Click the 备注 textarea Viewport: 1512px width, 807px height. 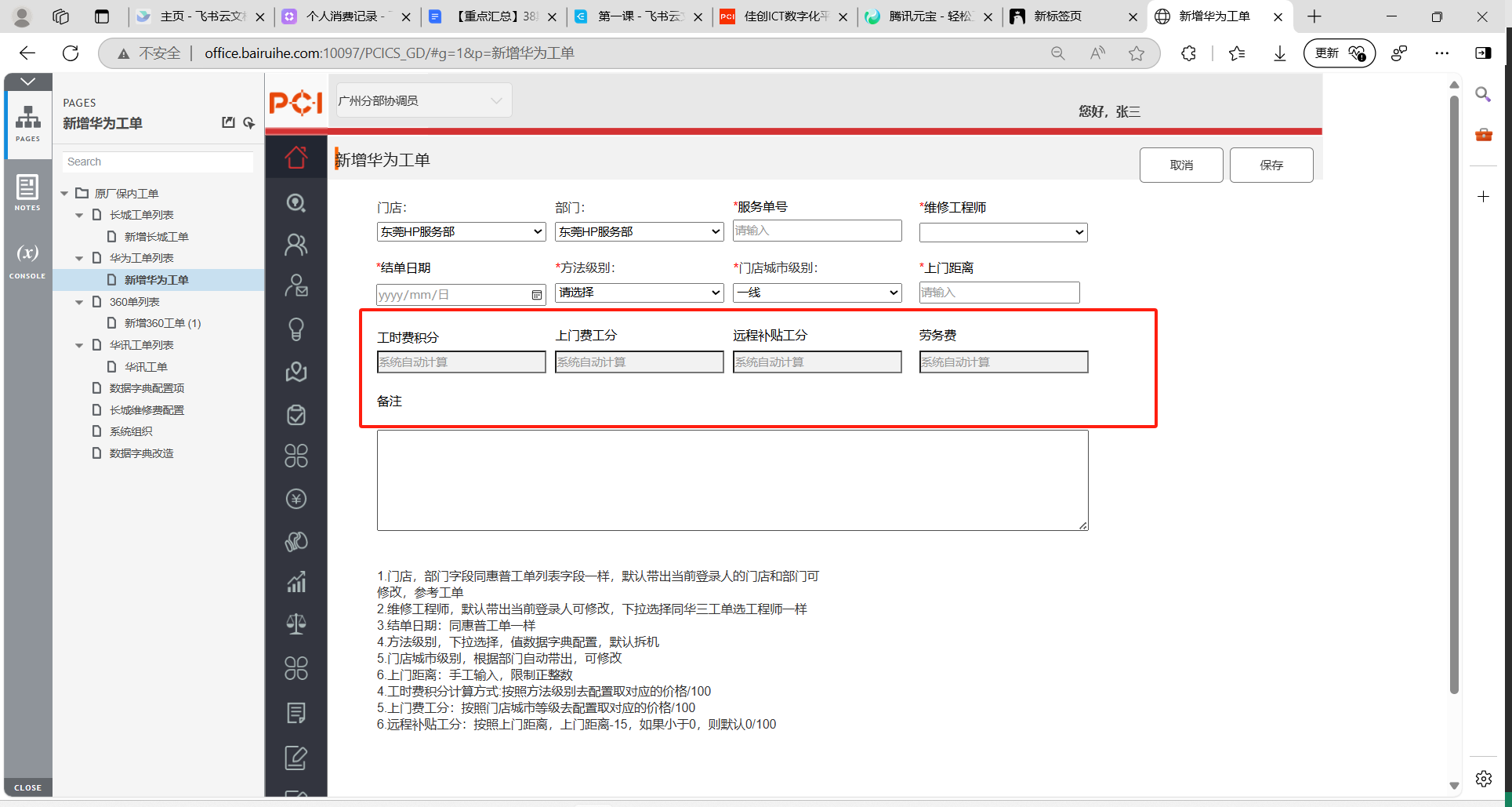732,480
